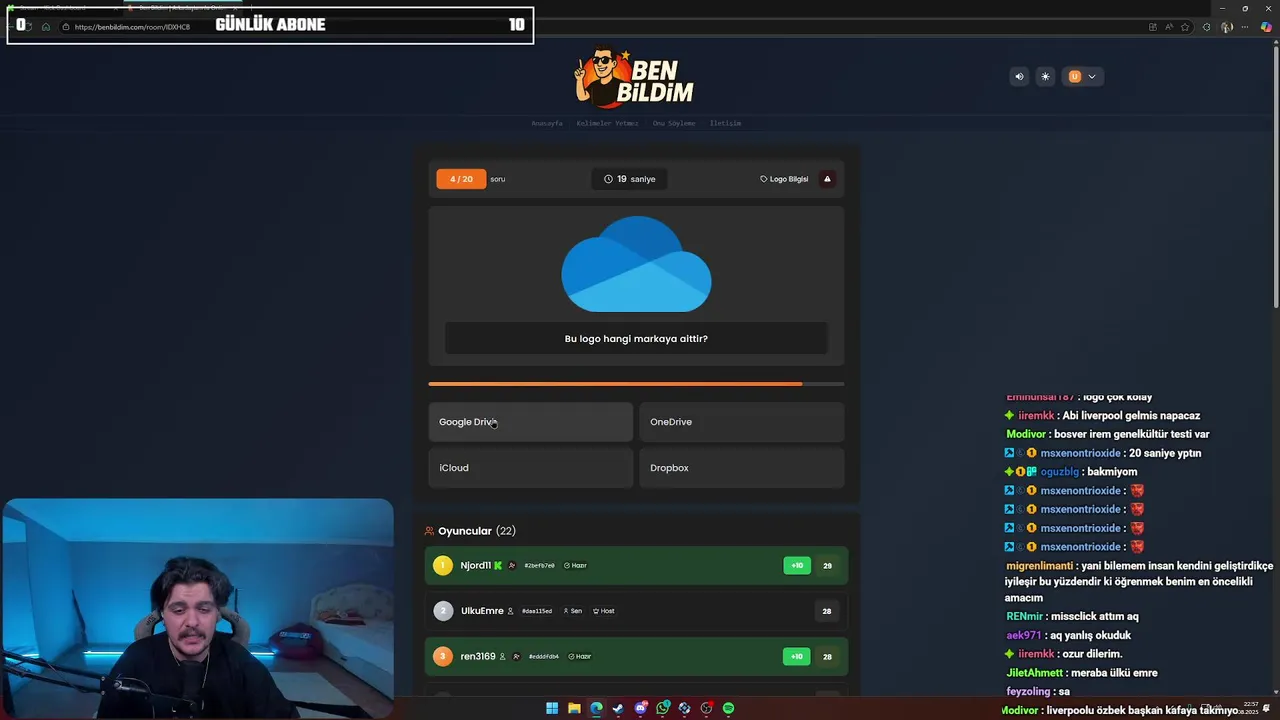Click the add-friend icon next to ren3169

point(516,657)
